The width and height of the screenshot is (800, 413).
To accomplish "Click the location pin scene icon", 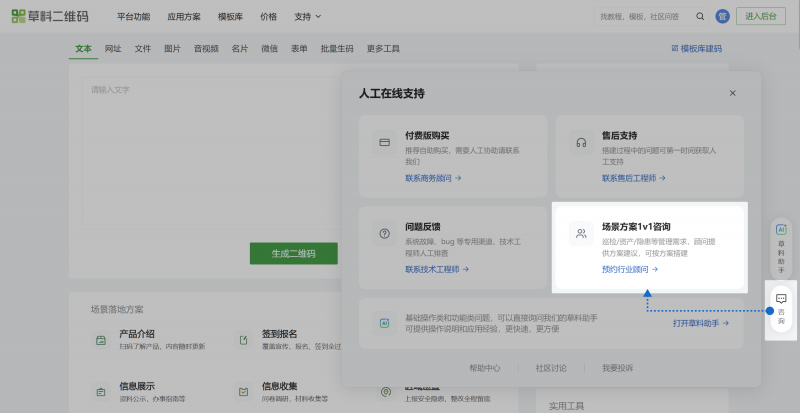I will 386,392.
